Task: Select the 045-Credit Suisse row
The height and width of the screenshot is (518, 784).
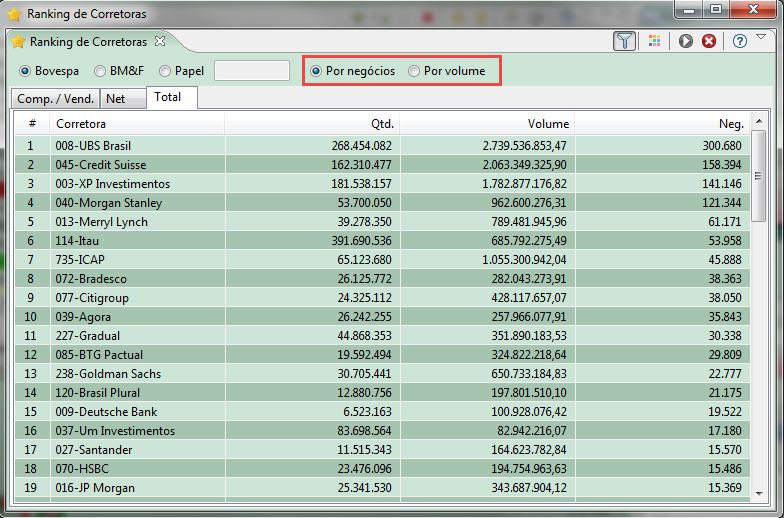Action: pyautogui.click(x=382, y=164)
